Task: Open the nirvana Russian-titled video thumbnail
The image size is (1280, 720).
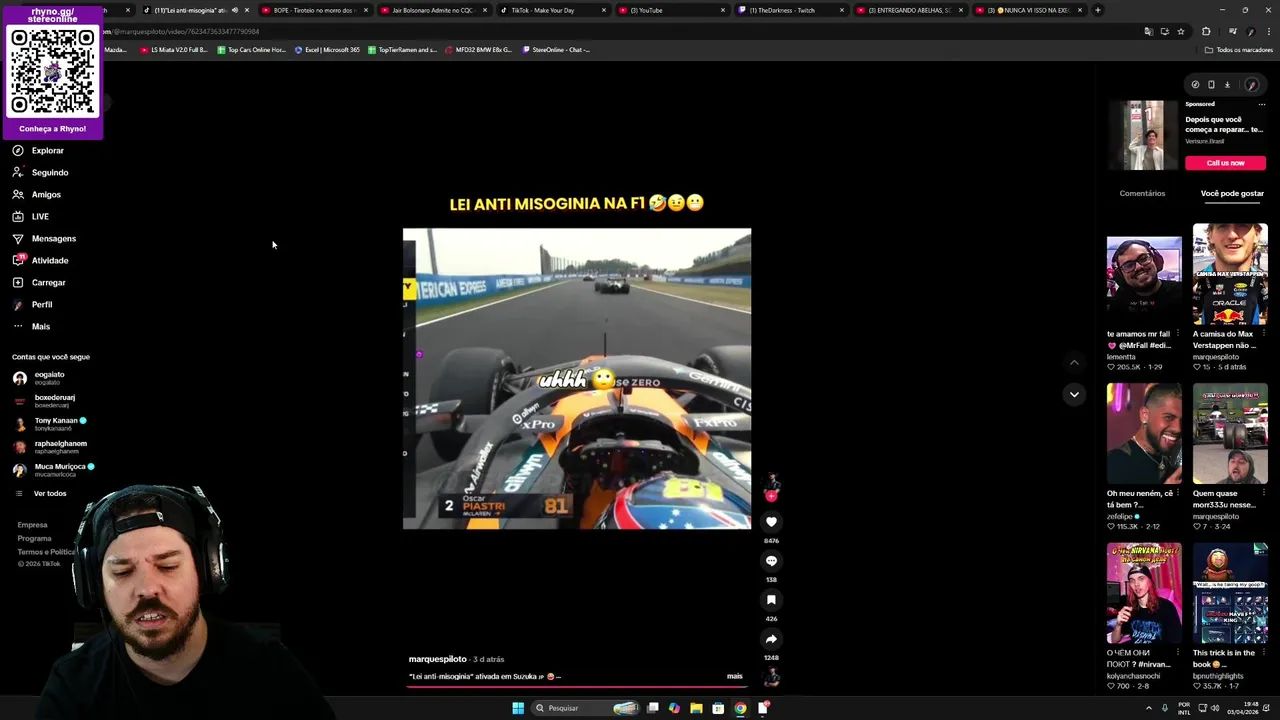Action: [1144, 594]
